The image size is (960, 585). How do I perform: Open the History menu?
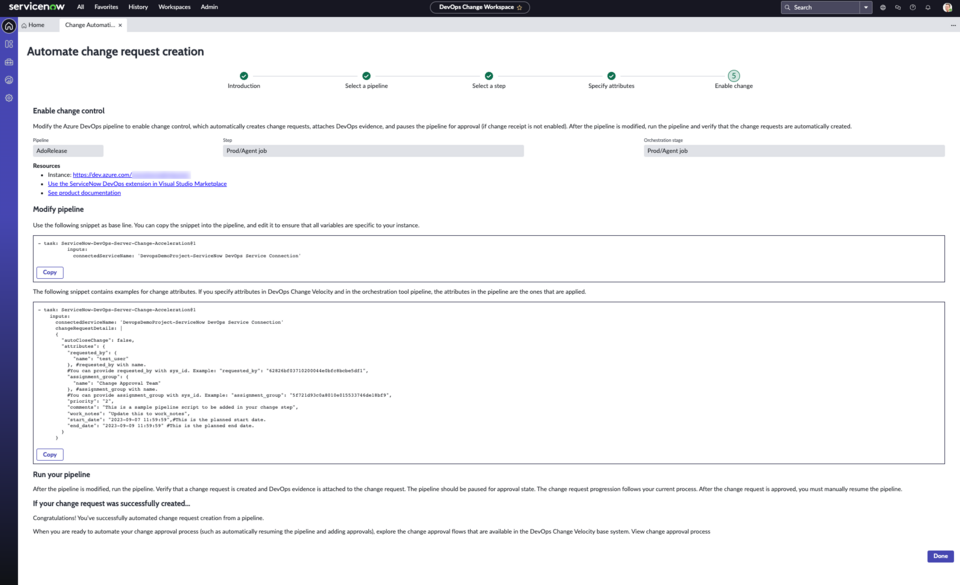(138, 7)
